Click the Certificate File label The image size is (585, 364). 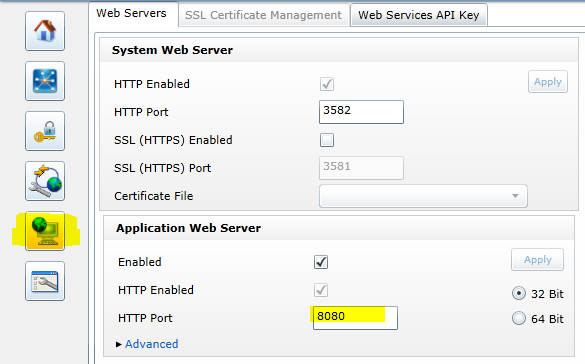click(x=154, y=196)
